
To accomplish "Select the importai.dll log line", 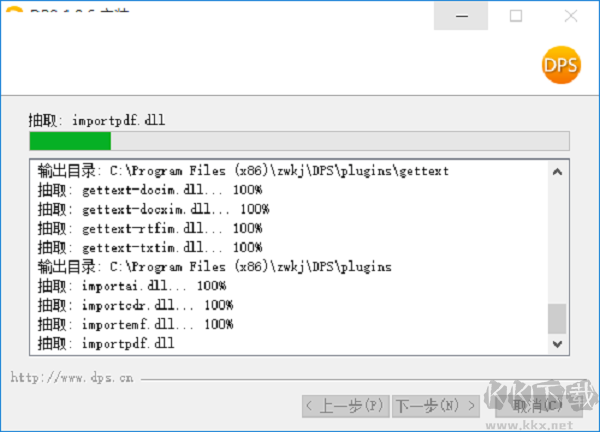I will (x=132, y=286).
